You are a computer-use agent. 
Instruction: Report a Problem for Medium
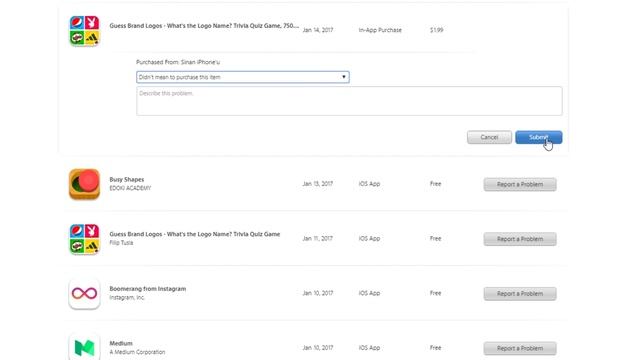pos(520,348)
